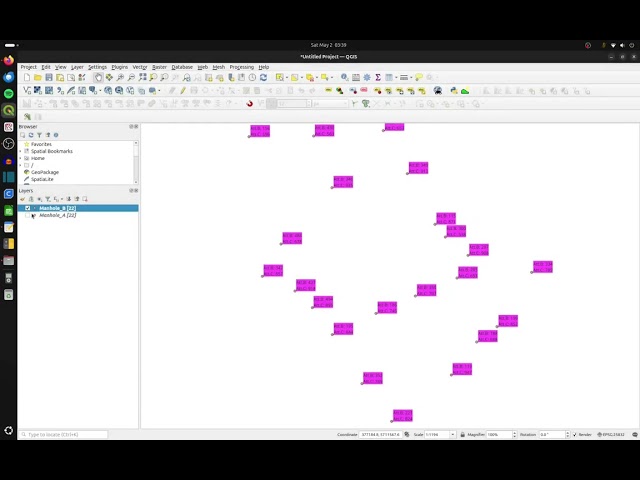Image resolution: width=640 pixels, height=480 pixels.
Task: Create a new project with the blank page icon
Action: point(27,77)
